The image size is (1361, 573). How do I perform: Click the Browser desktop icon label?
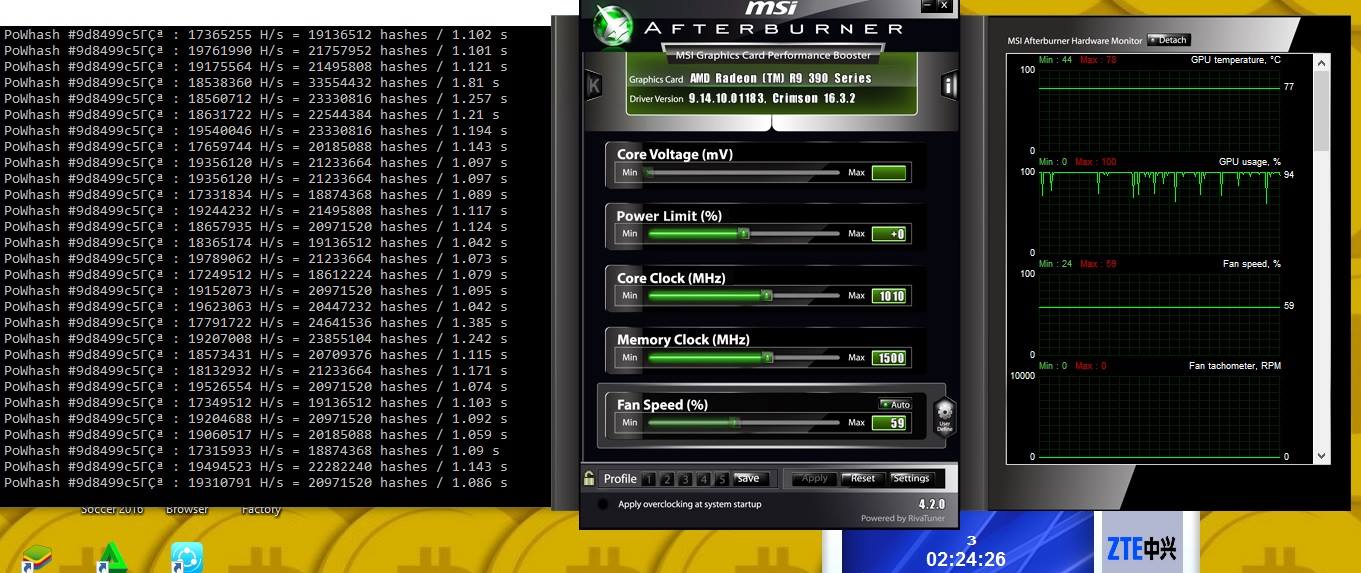tap(187, 509)
